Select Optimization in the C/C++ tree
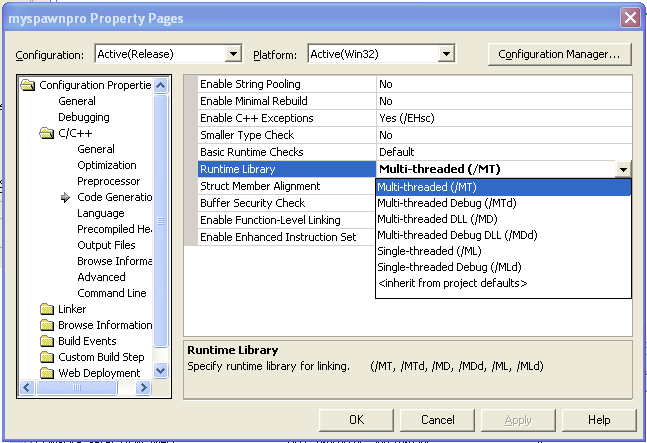 coord(107,165)
